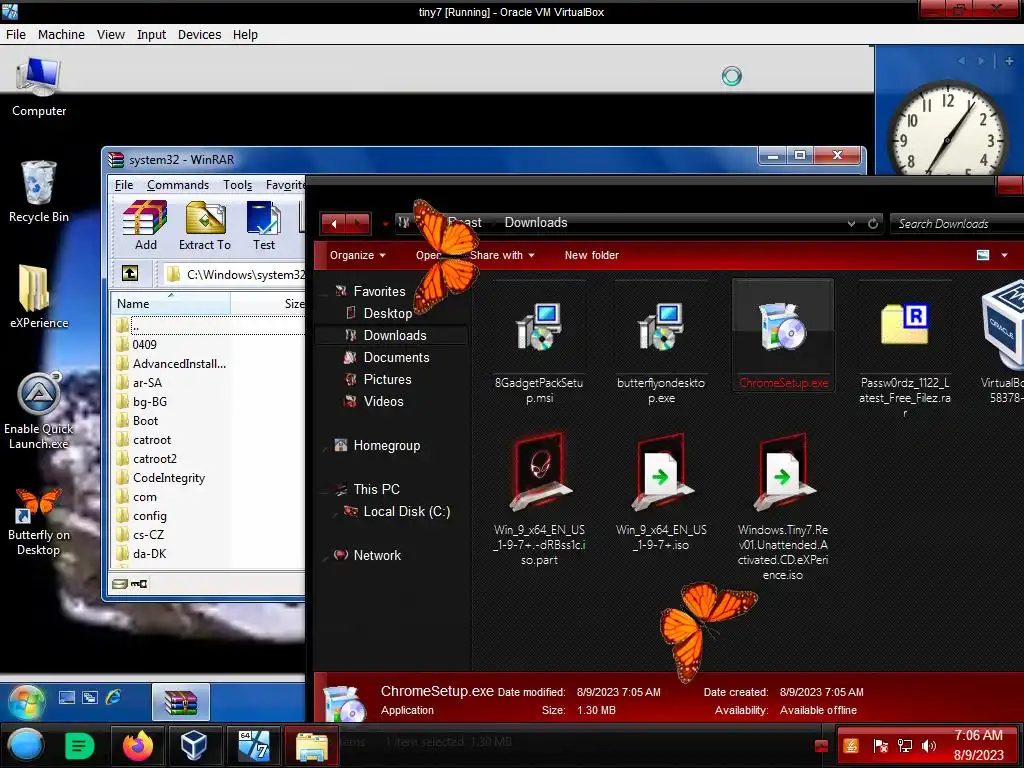Open WinRAR Tools menu
Image resolution: width=1024 pixels, height=768 pixels.
237,185
